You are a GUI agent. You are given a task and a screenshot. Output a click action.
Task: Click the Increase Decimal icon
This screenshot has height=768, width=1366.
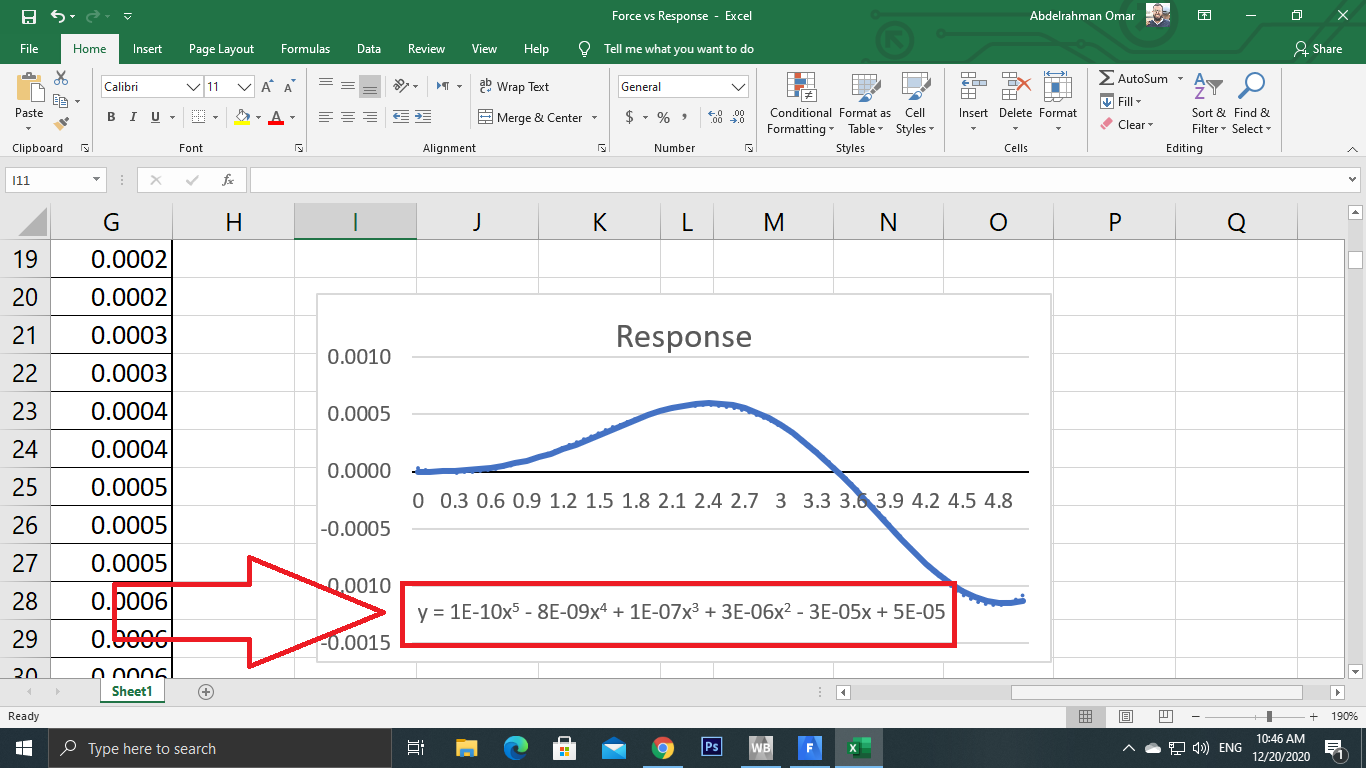coord(715,118)
